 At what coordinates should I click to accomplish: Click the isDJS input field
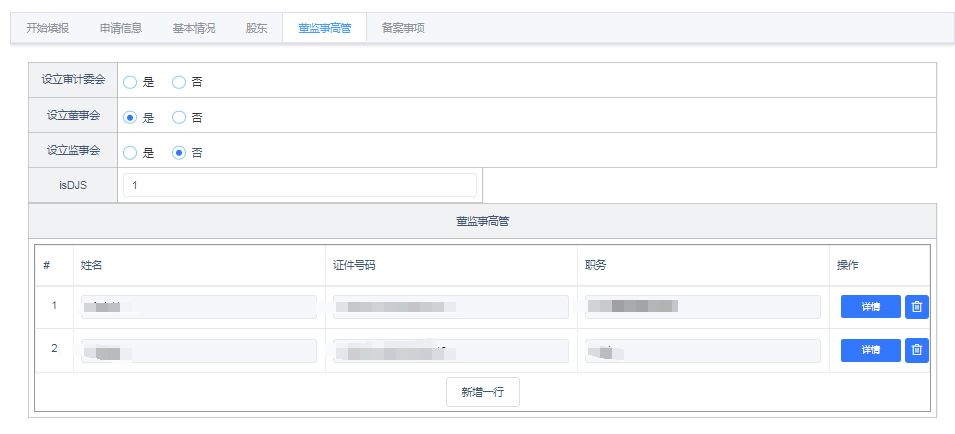click(300, 185)
